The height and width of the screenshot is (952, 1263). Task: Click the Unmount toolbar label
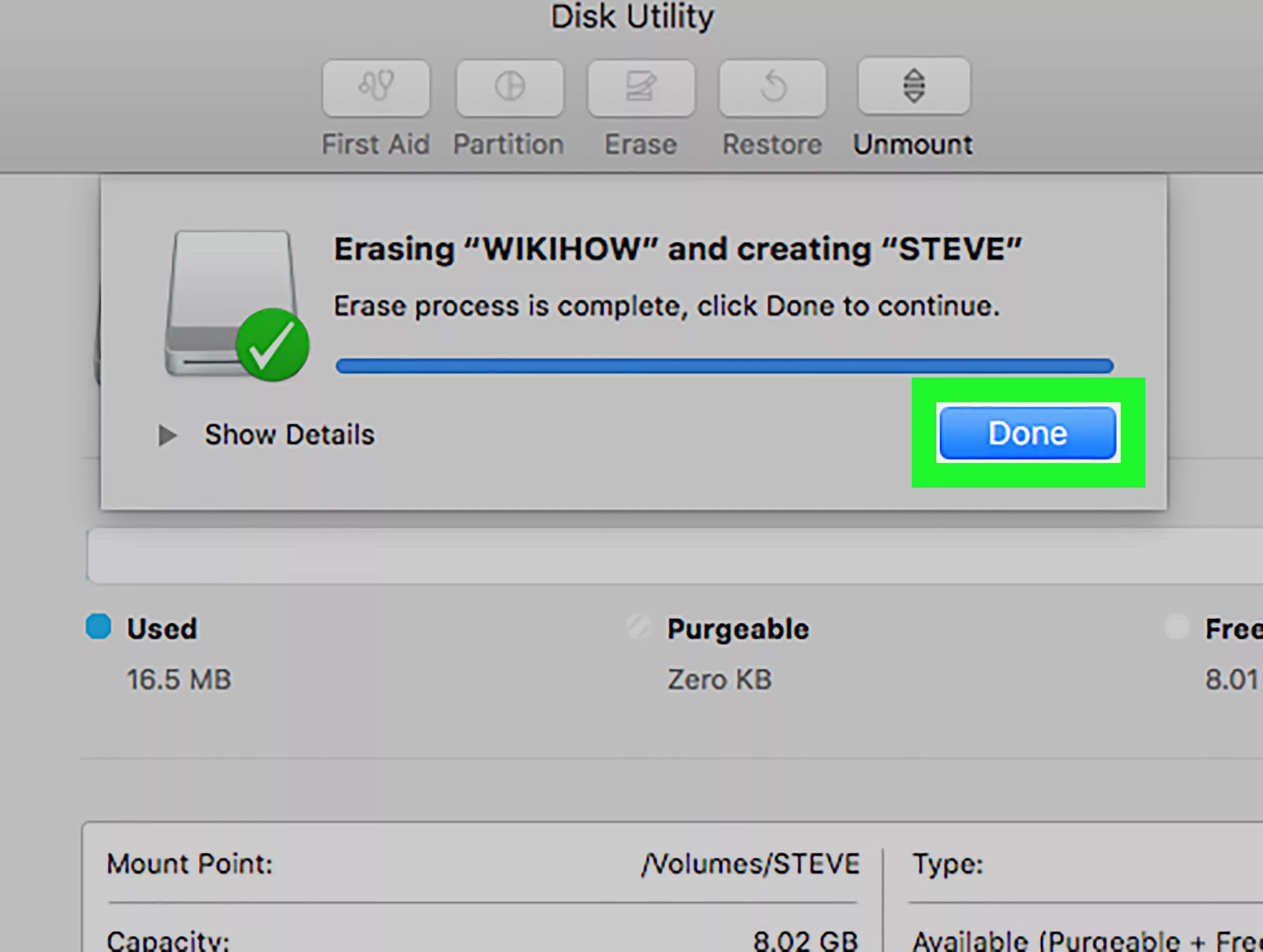[x=912, y=144]
